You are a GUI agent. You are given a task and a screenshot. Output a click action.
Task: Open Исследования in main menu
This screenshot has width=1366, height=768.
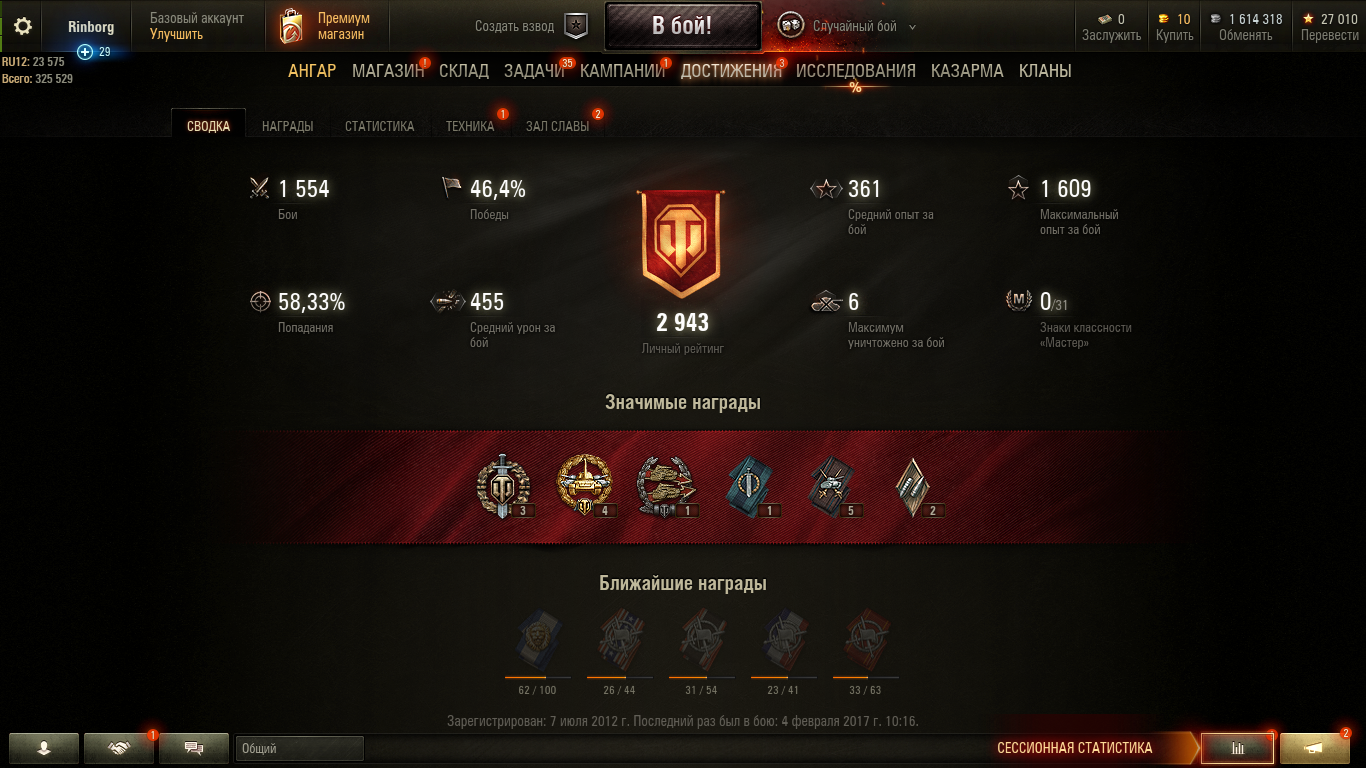click(856, 71)
